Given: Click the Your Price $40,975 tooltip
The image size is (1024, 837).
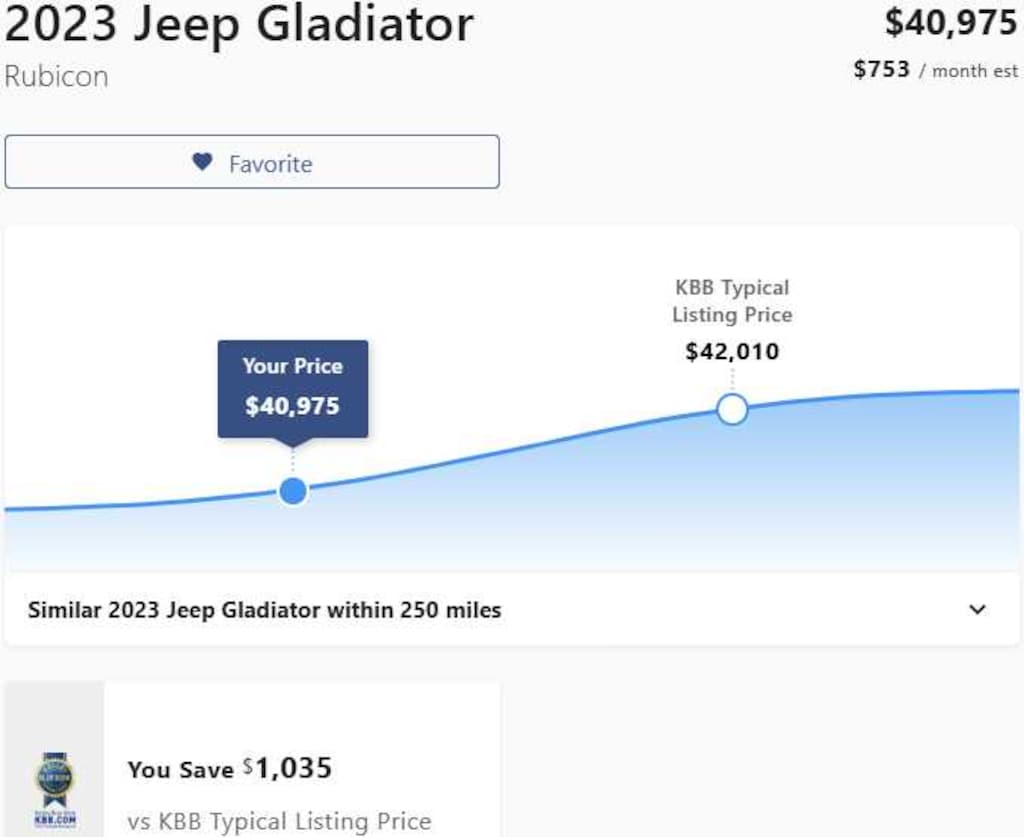Looking at the screenshot, I should (x=293, y=390).
